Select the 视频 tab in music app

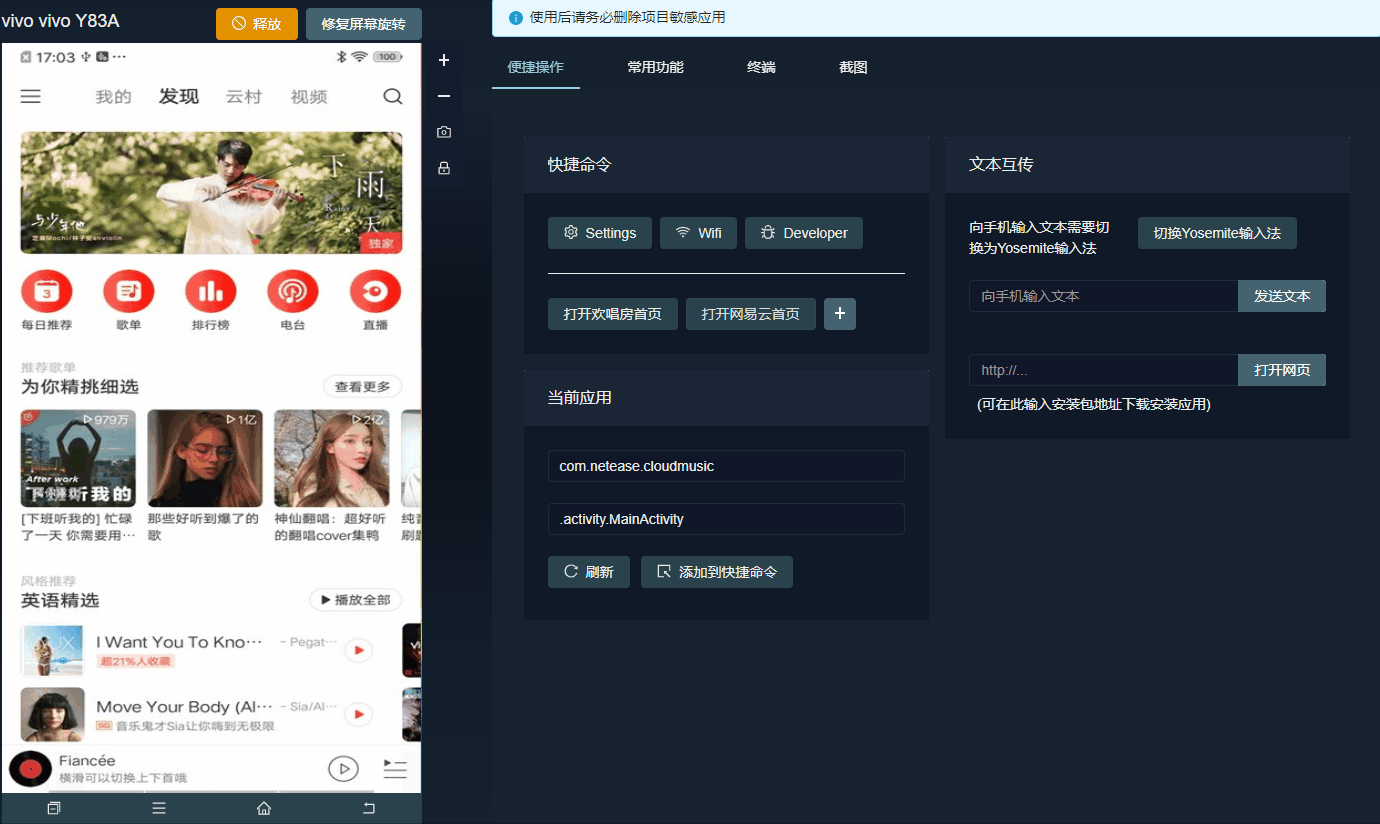(309, 97)
